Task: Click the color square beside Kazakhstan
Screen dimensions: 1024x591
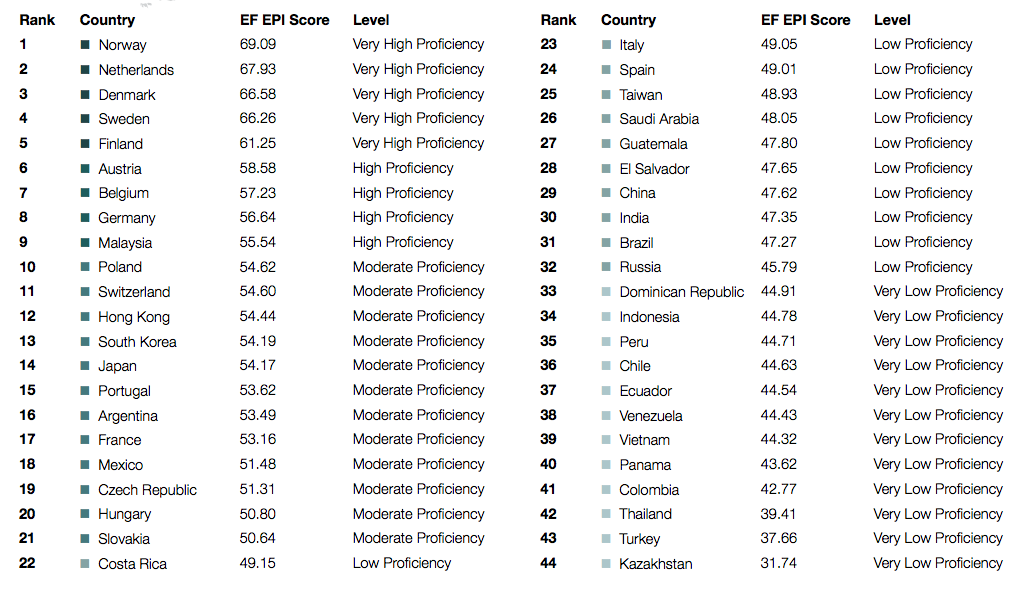Action: [606, 564]
